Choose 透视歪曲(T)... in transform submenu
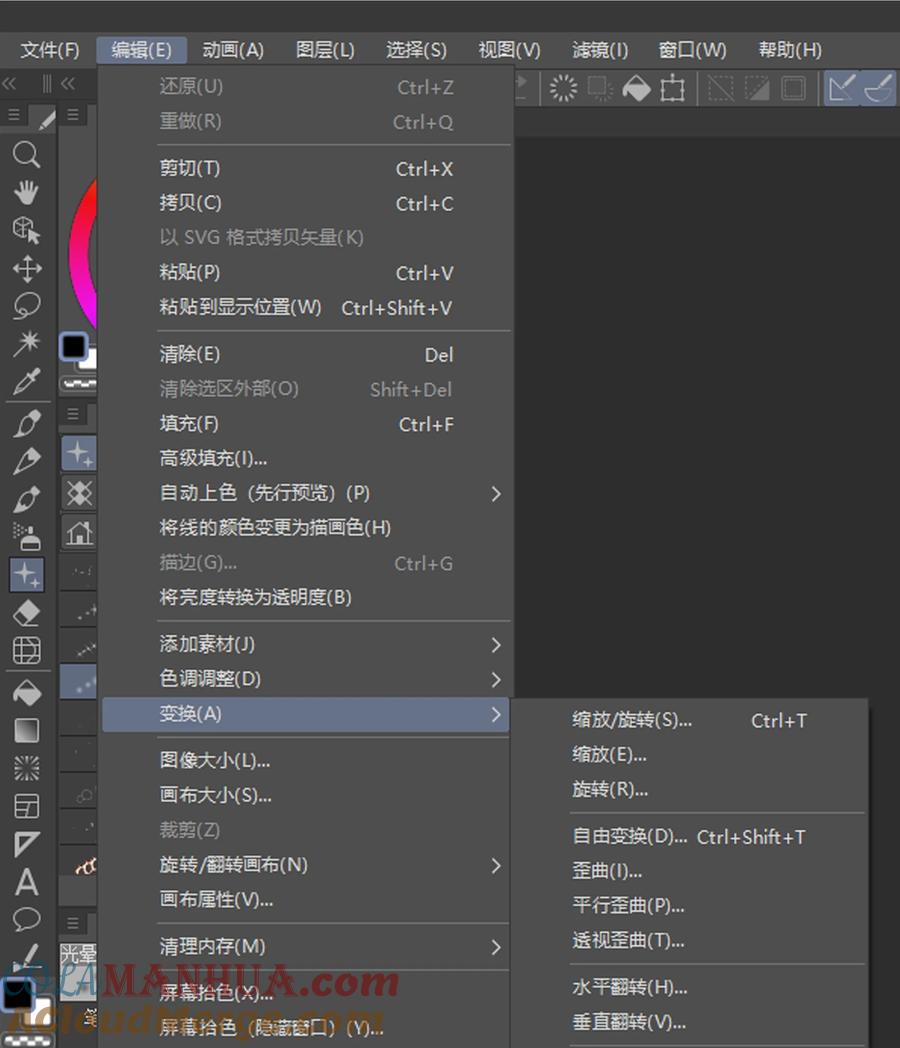The image size is (900, 1048). point(690,940)
